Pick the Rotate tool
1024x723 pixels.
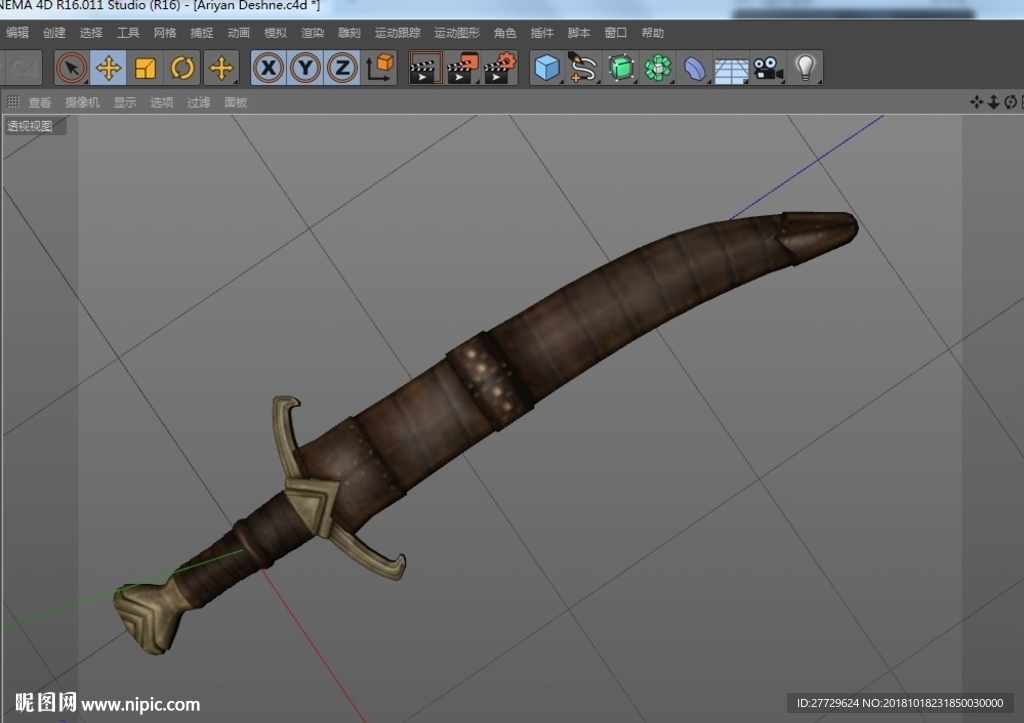point(182,68)
